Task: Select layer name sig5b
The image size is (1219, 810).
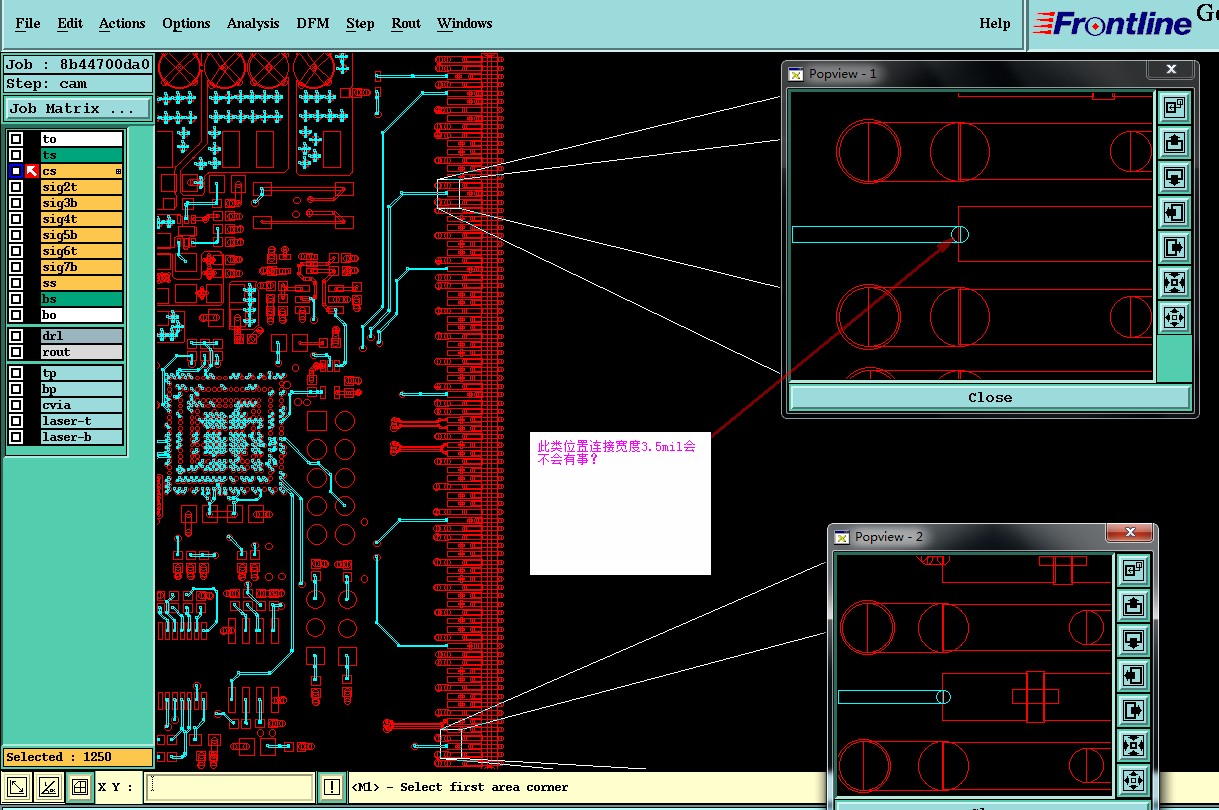Action: [x=81, y=235]
